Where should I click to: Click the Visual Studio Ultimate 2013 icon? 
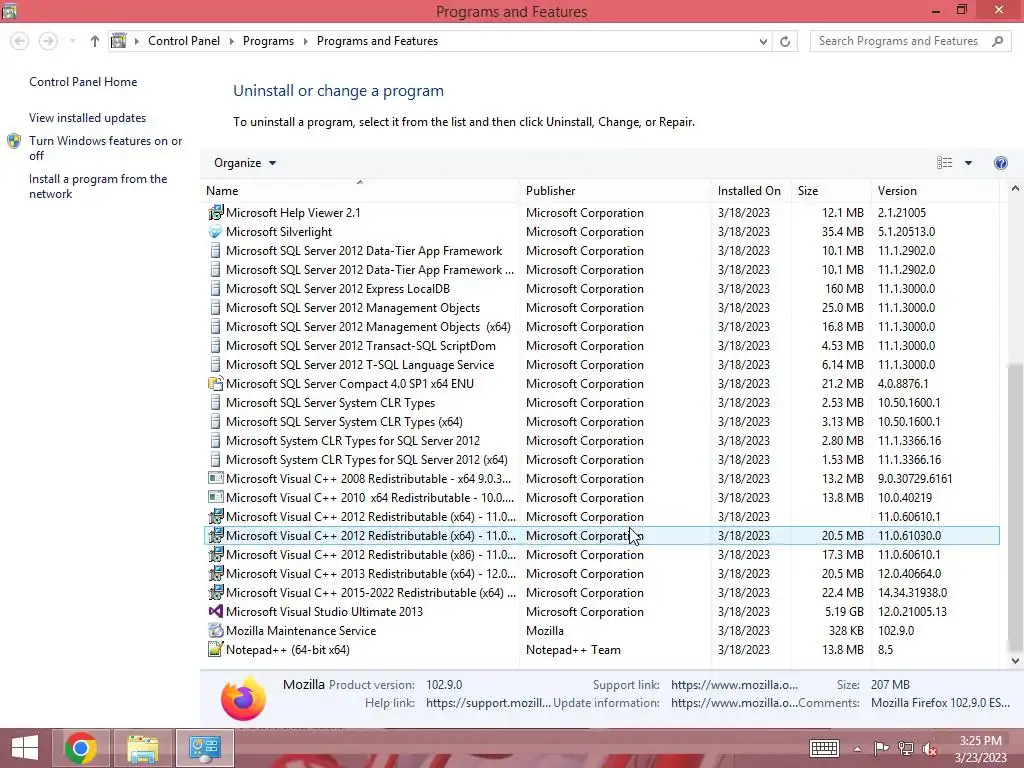[216, 611]
